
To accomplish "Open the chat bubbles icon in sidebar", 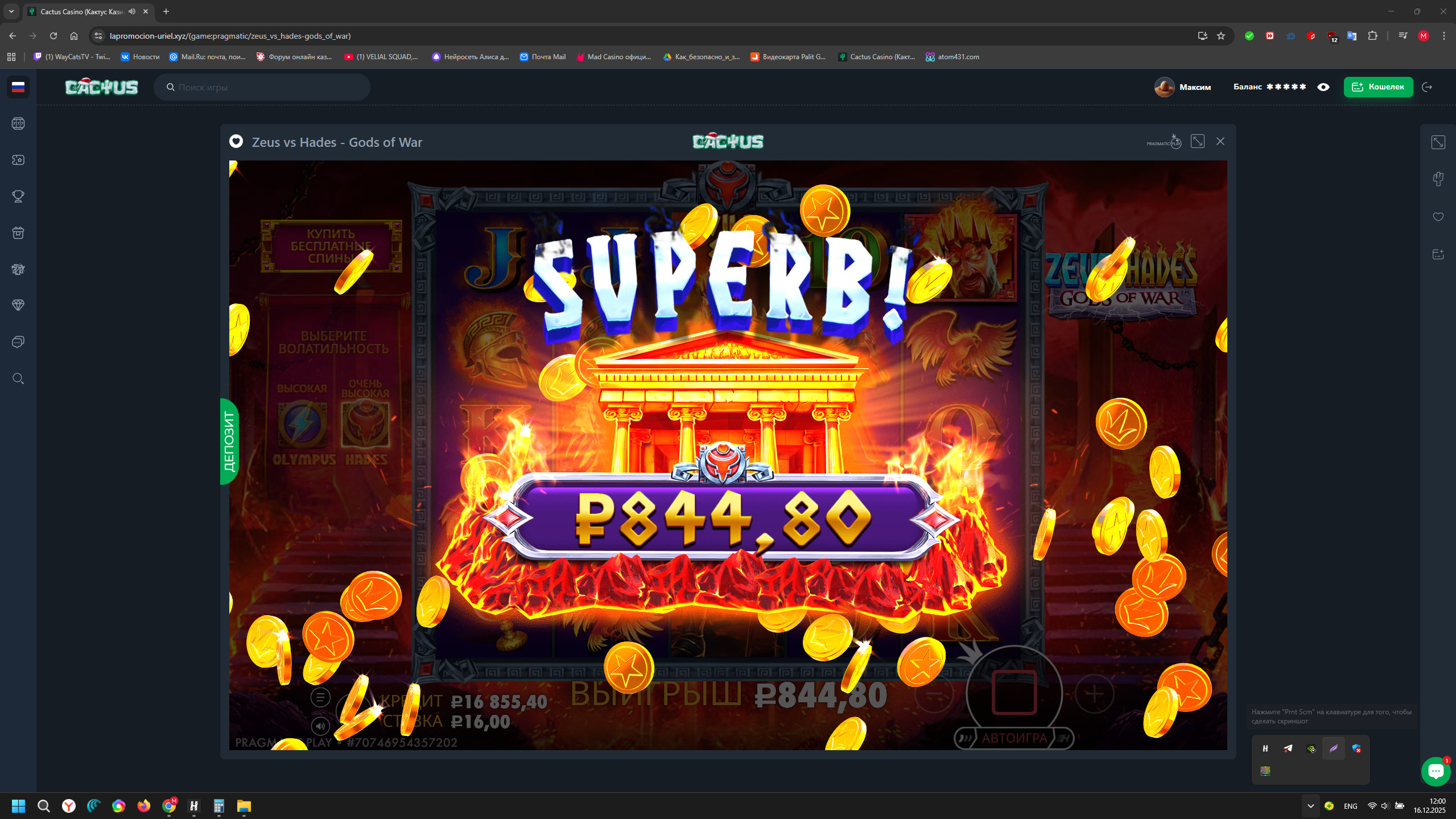I will (18, 342).
